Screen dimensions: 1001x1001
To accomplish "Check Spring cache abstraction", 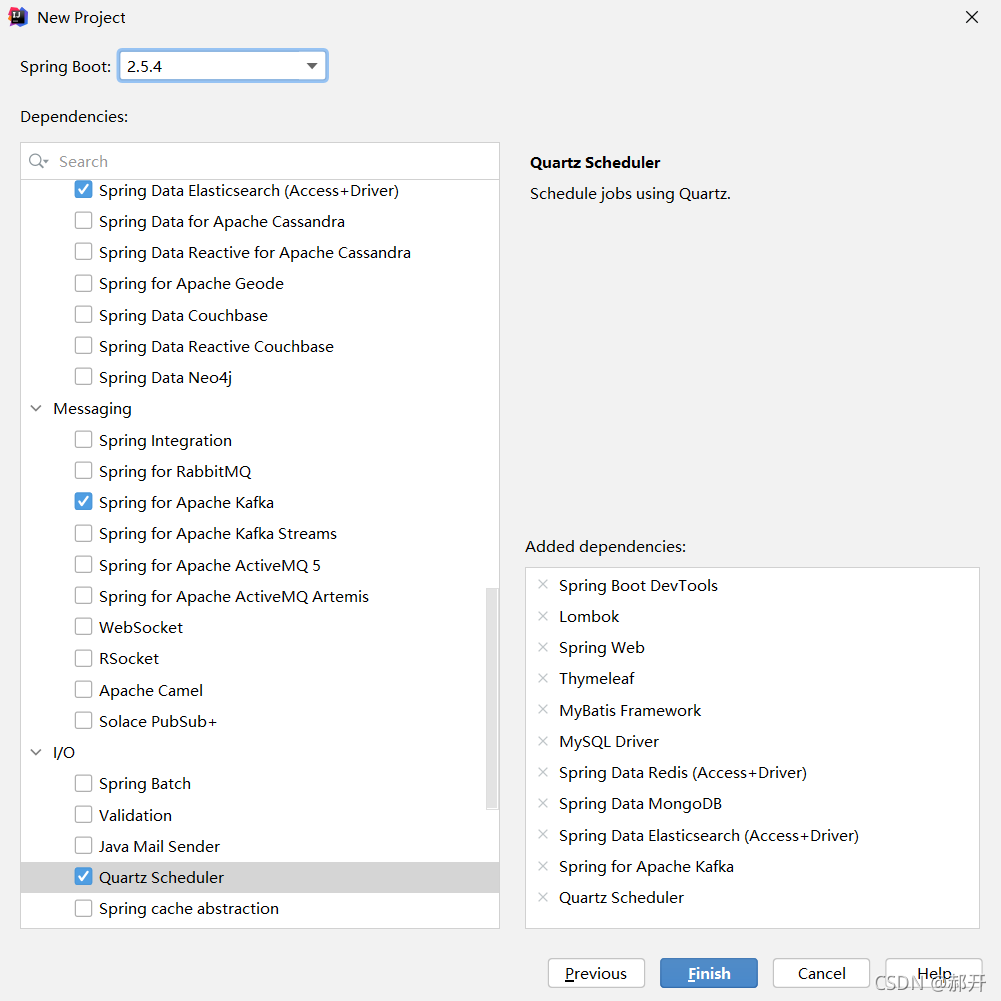I will pos(83,908).
